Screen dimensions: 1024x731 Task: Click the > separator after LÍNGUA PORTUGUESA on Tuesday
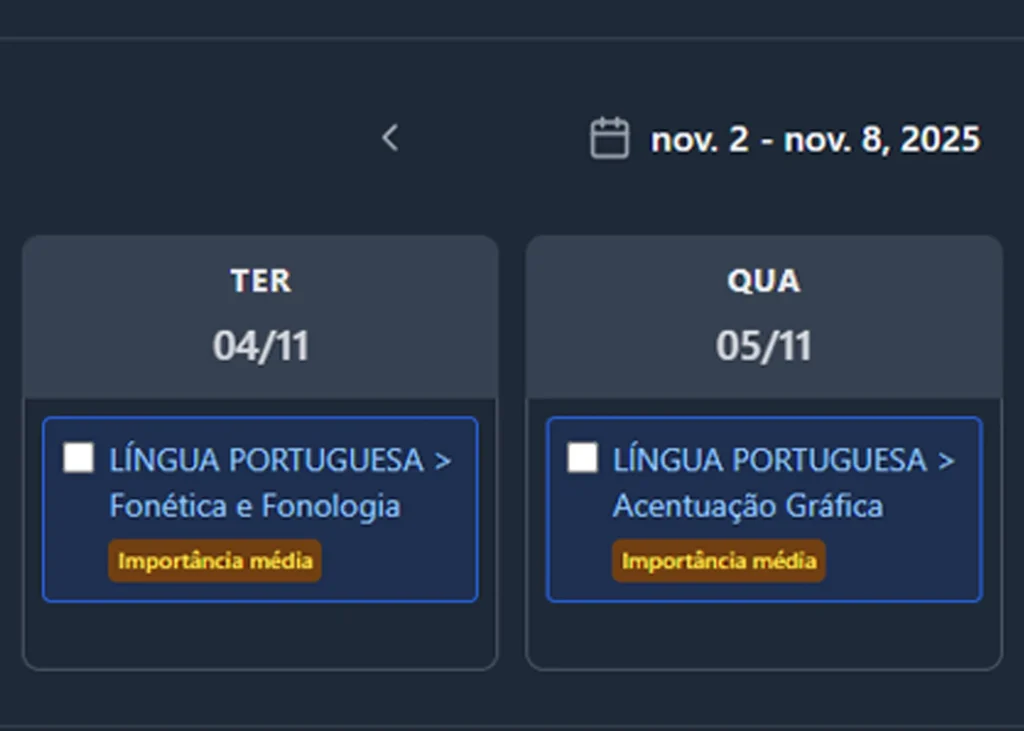443,460
